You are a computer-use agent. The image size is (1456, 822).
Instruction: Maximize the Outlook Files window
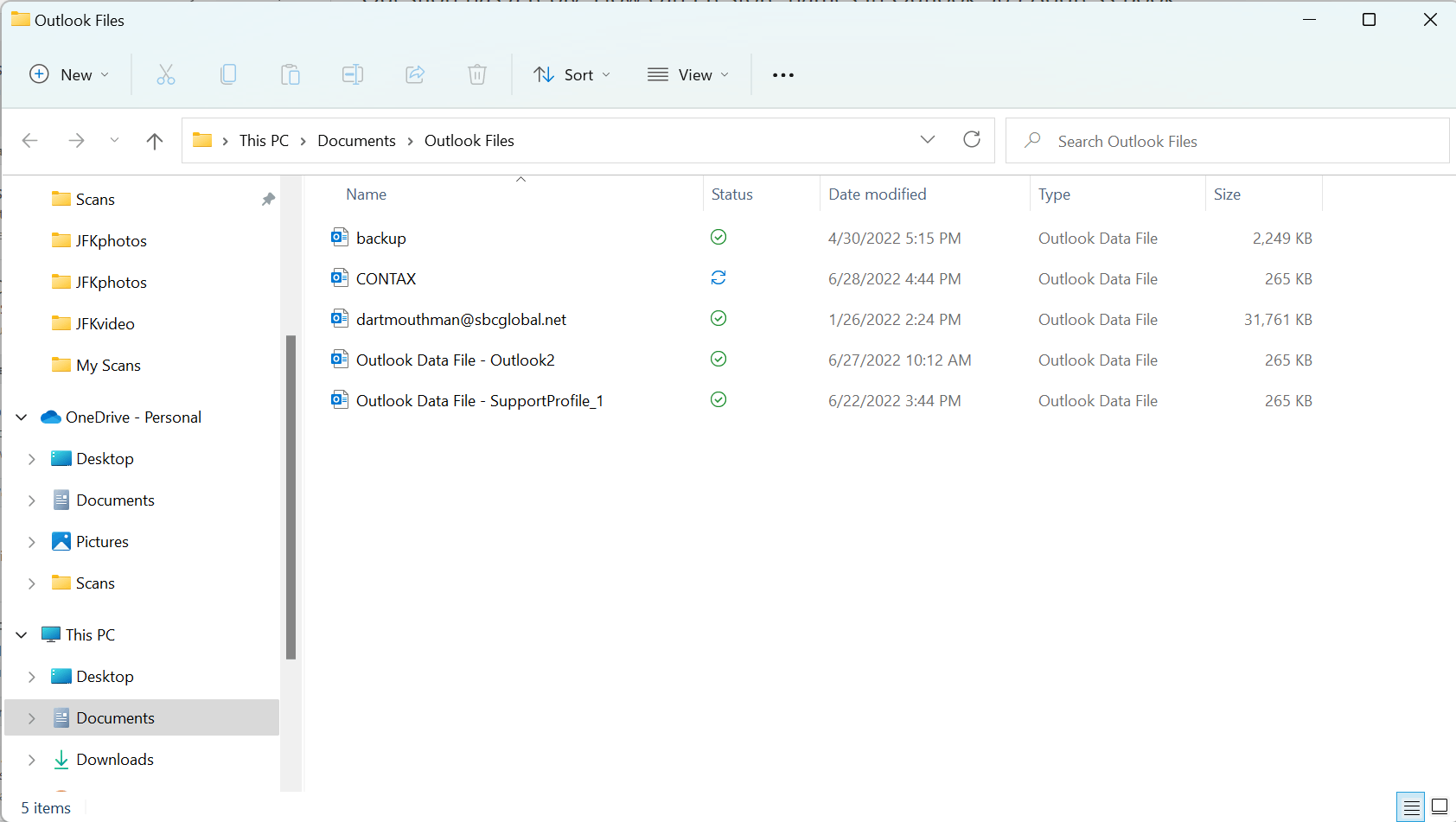click(1369, 20)
